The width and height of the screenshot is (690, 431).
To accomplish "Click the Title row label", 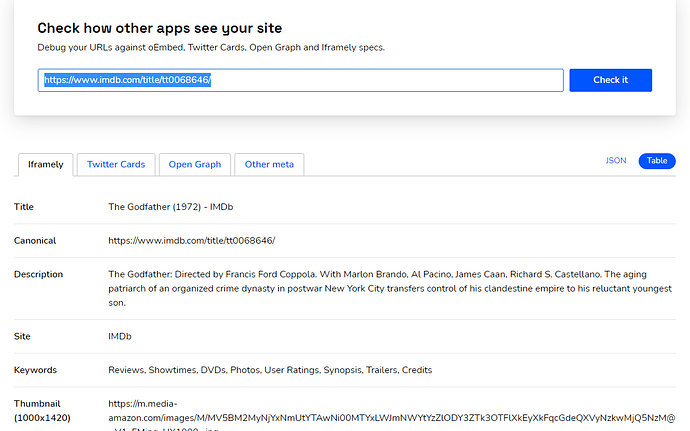I will pos(24,207).
